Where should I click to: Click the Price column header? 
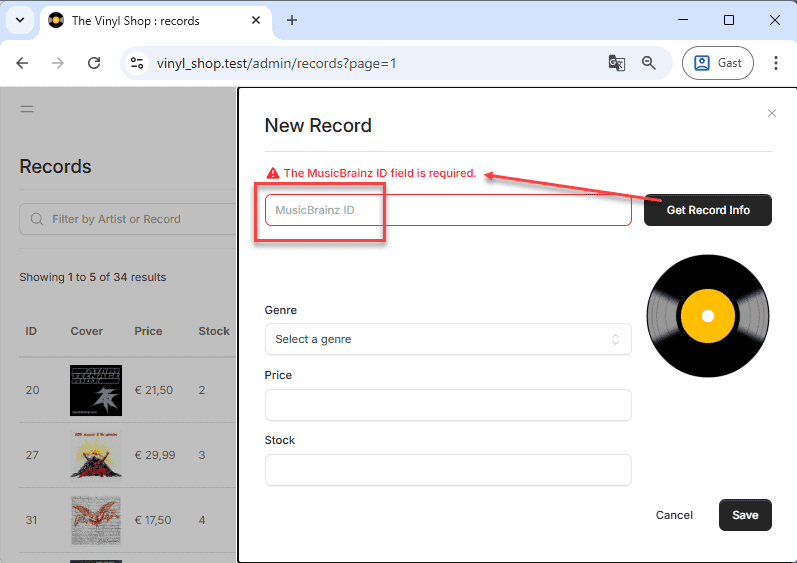pos(148,331)
